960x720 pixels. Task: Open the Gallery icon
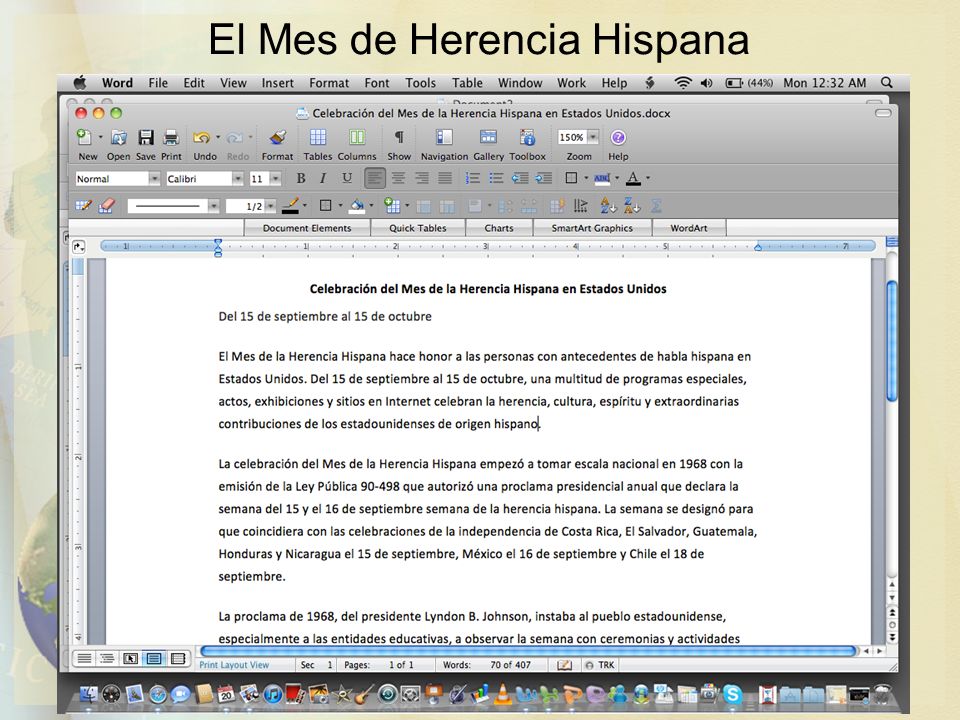488,138
